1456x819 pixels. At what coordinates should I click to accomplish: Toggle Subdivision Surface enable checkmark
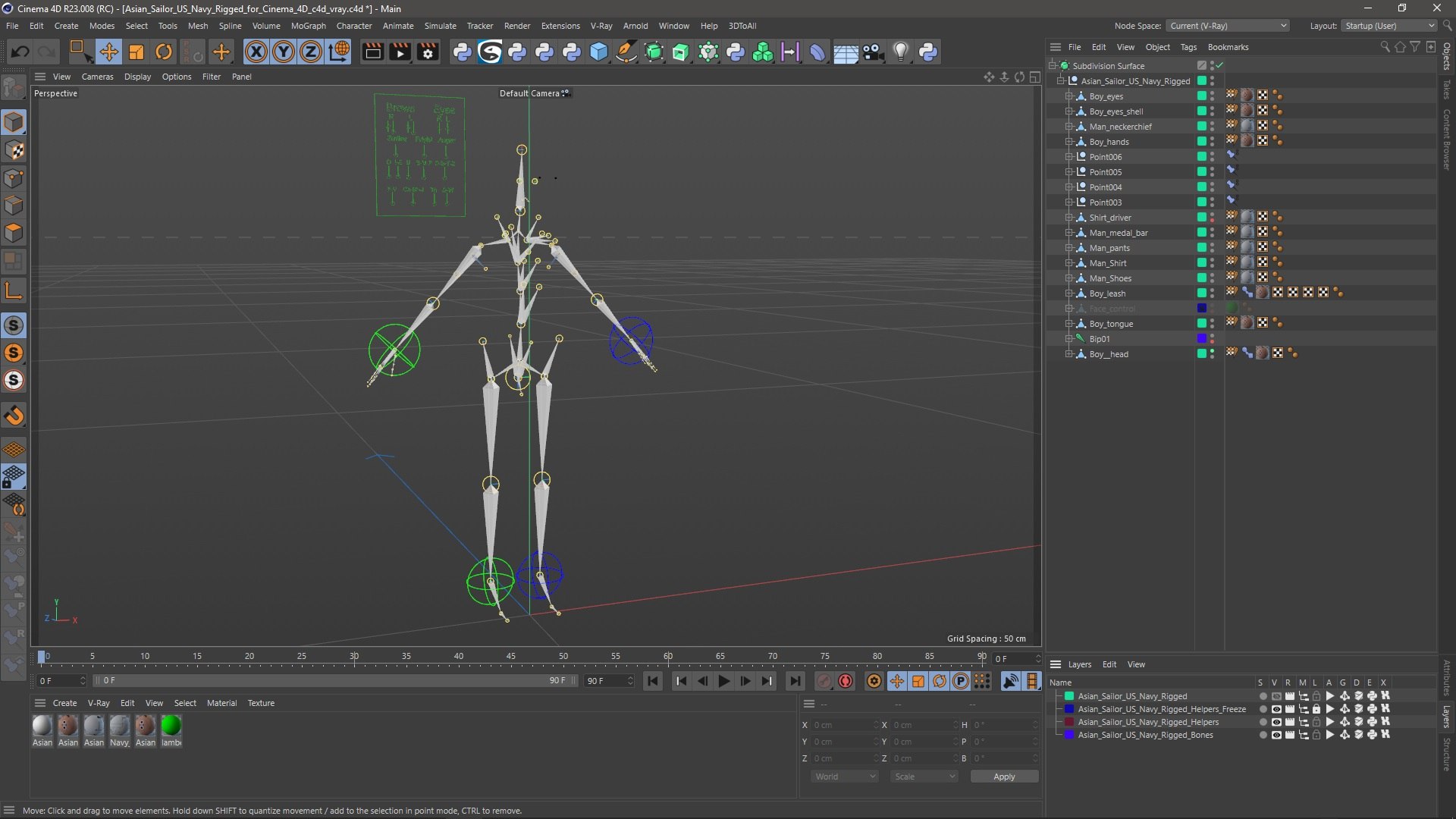tap(1220, 65)
